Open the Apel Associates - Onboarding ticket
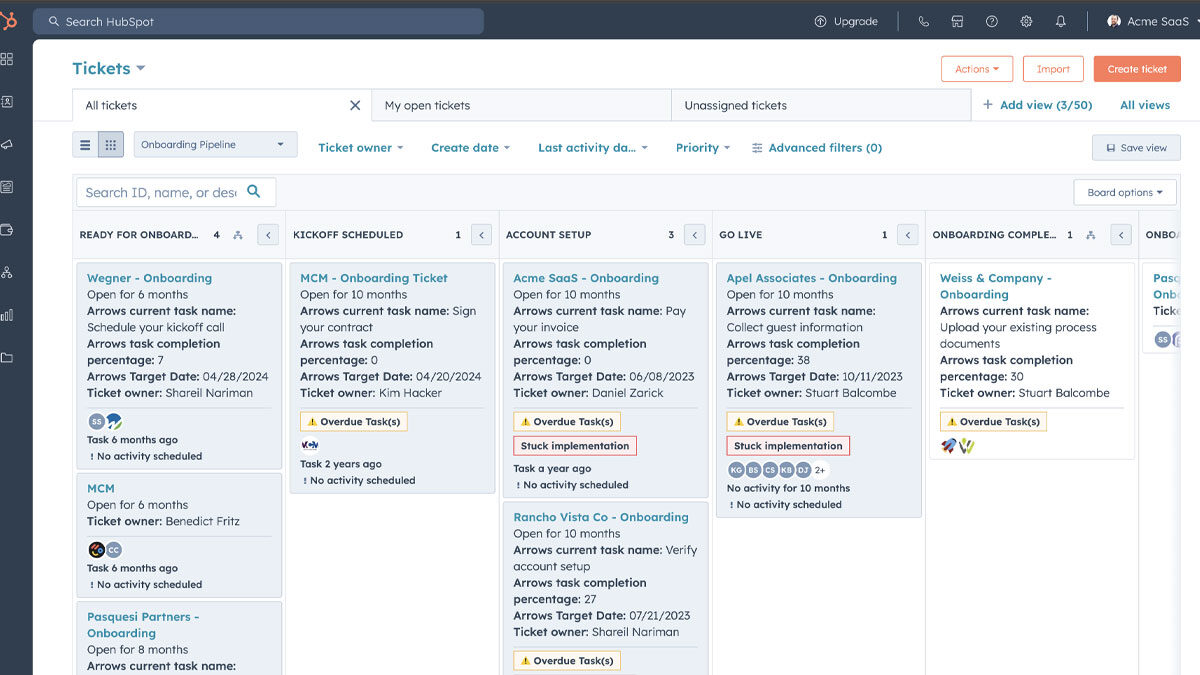Image resolution: width=1200 pixels, height=675 pixels. click(812, 278)
